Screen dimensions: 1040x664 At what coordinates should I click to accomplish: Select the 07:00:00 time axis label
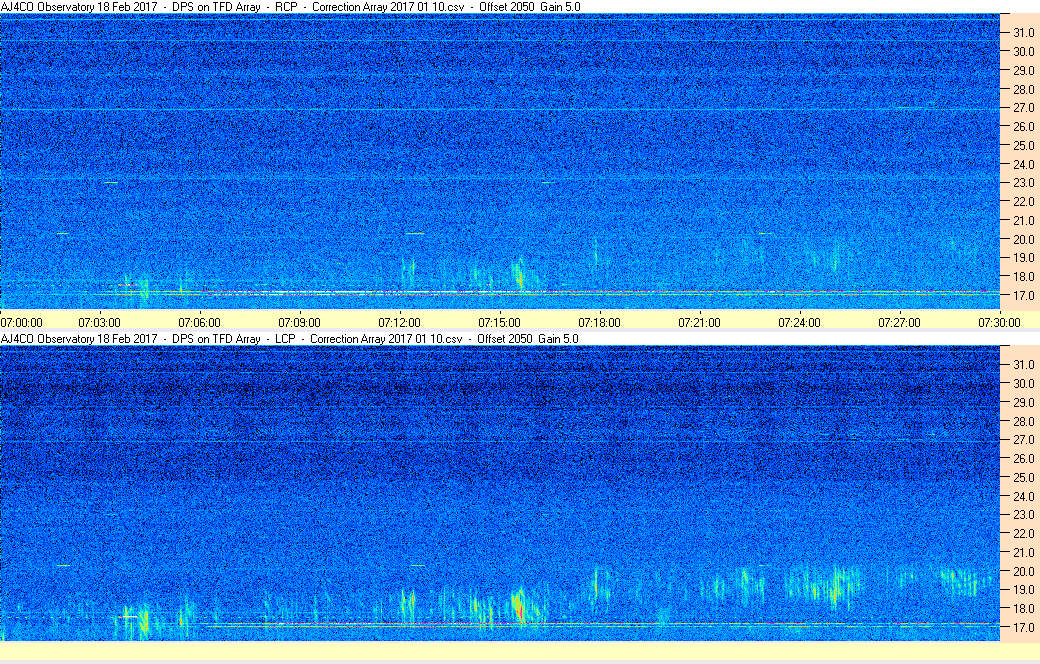21,322
